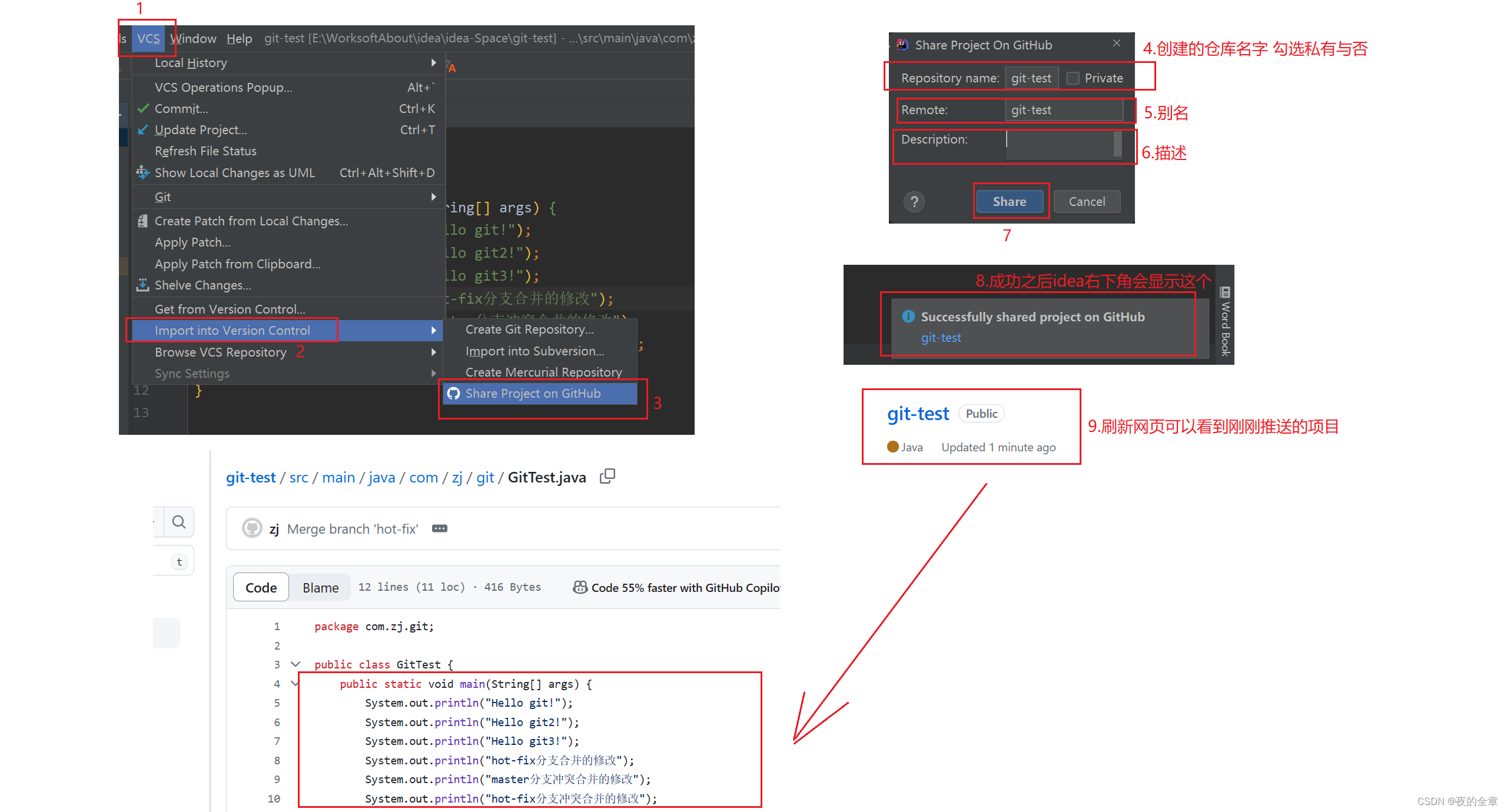The image size is (1507, 812).
Task: Click line number 10 in code view
Action: (x=274, y=798)
